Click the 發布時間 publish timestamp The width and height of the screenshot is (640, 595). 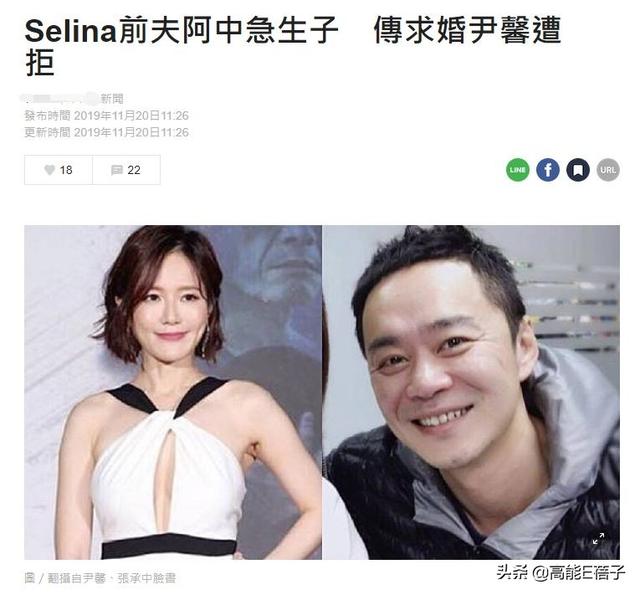point(107,115)
